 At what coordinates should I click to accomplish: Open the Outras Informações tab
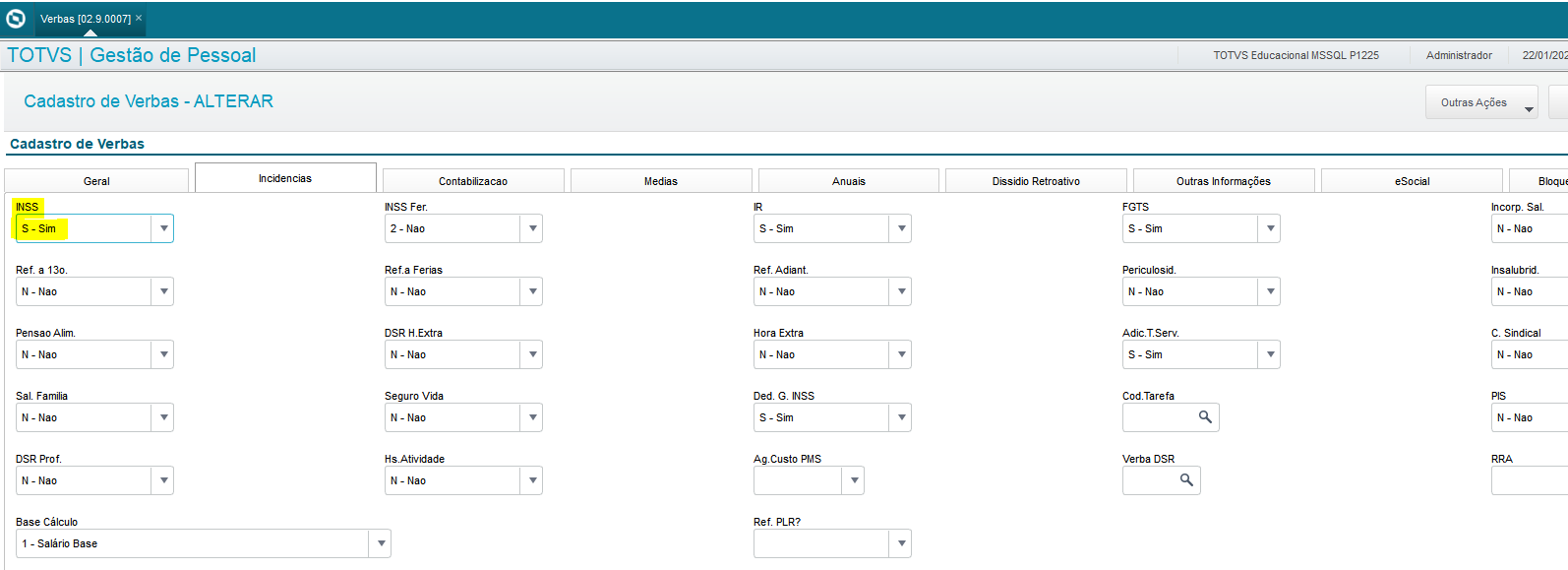coord(1224,181)
